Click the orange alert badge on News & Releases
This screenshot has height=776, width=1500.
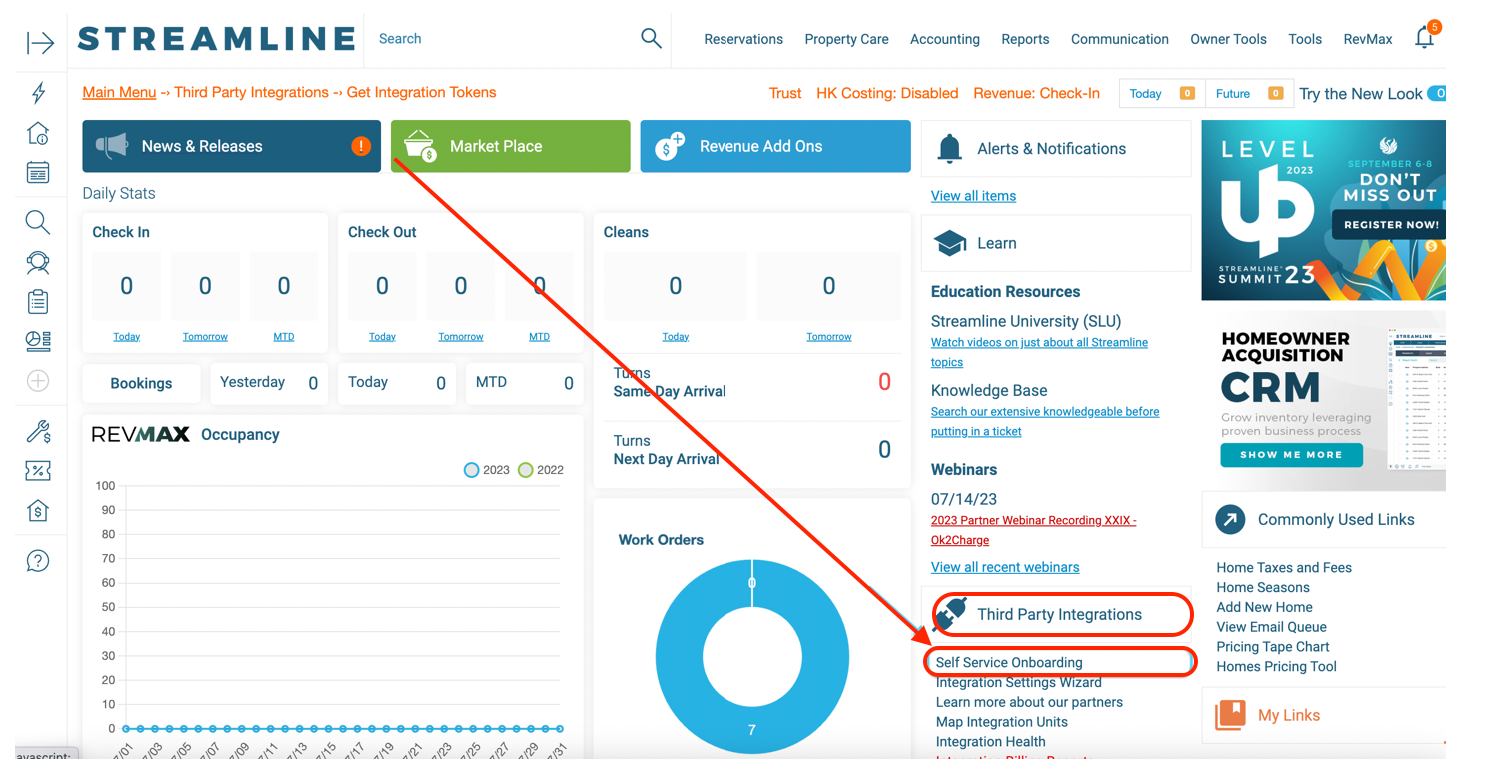tap(361, 146)
